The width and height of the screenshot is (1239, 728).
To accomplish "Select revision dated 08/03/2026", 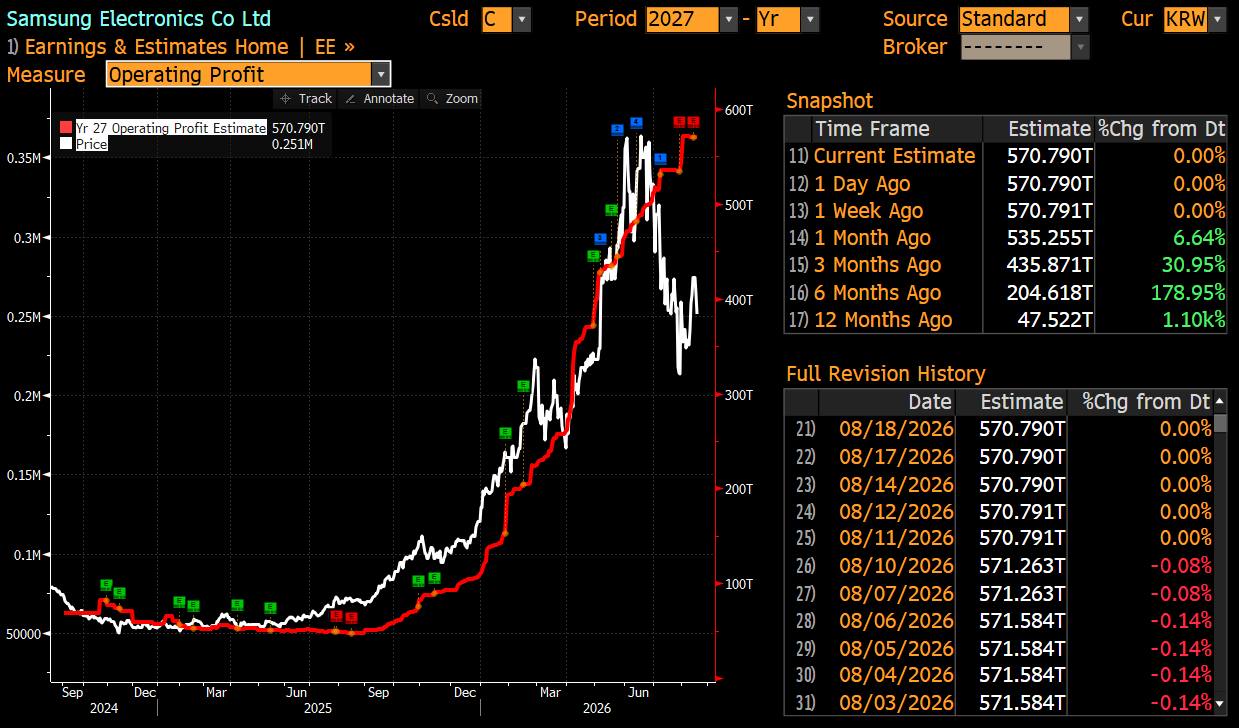I will (998, 702).
